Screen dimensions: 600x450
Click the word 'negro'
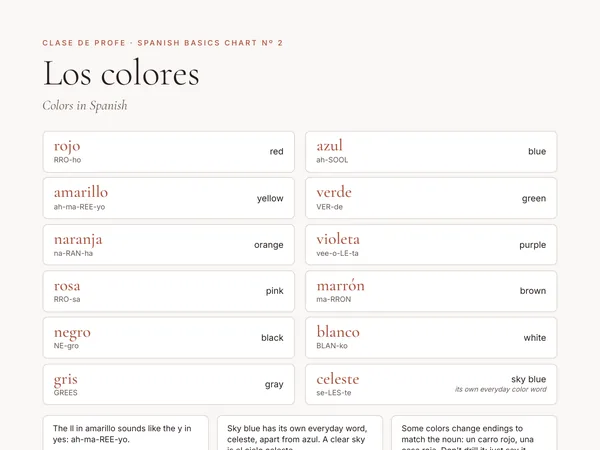click(72, 333)
